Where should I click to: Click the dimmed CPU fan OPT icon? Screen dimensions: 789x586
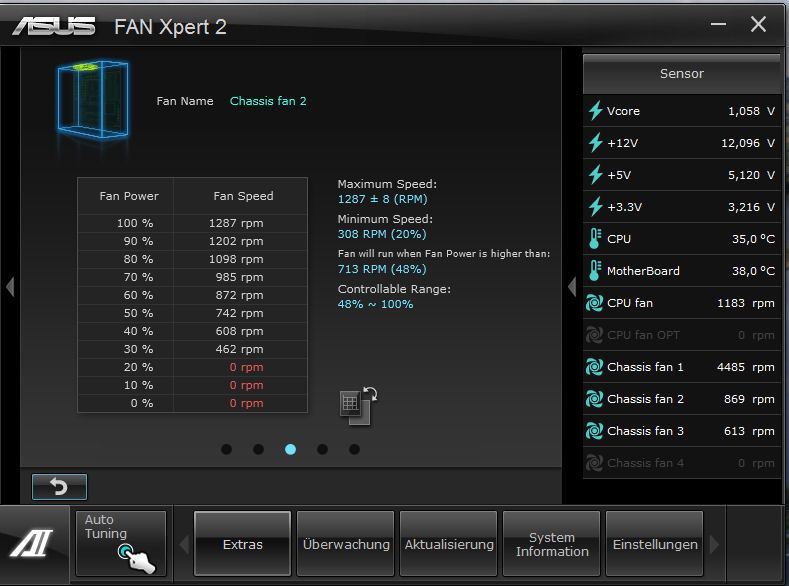594,335
